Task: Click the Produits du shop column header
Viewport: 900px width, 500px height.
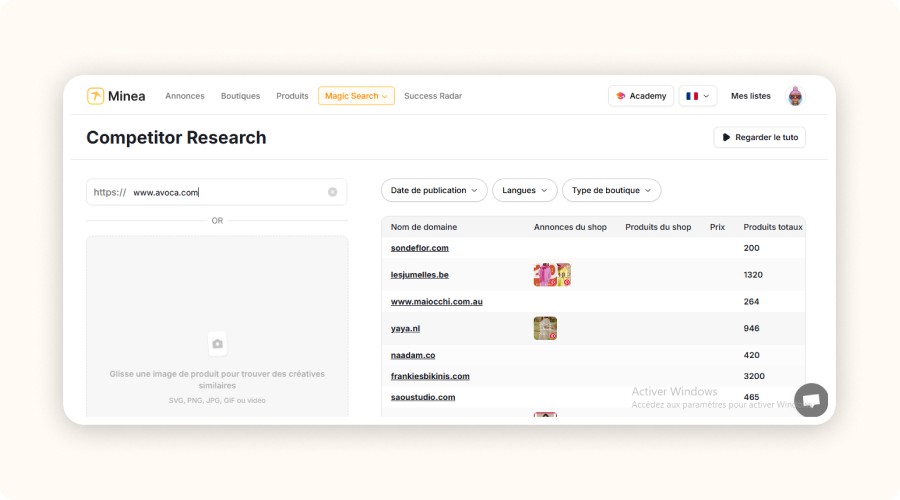Action: click(x=658, y=227)
